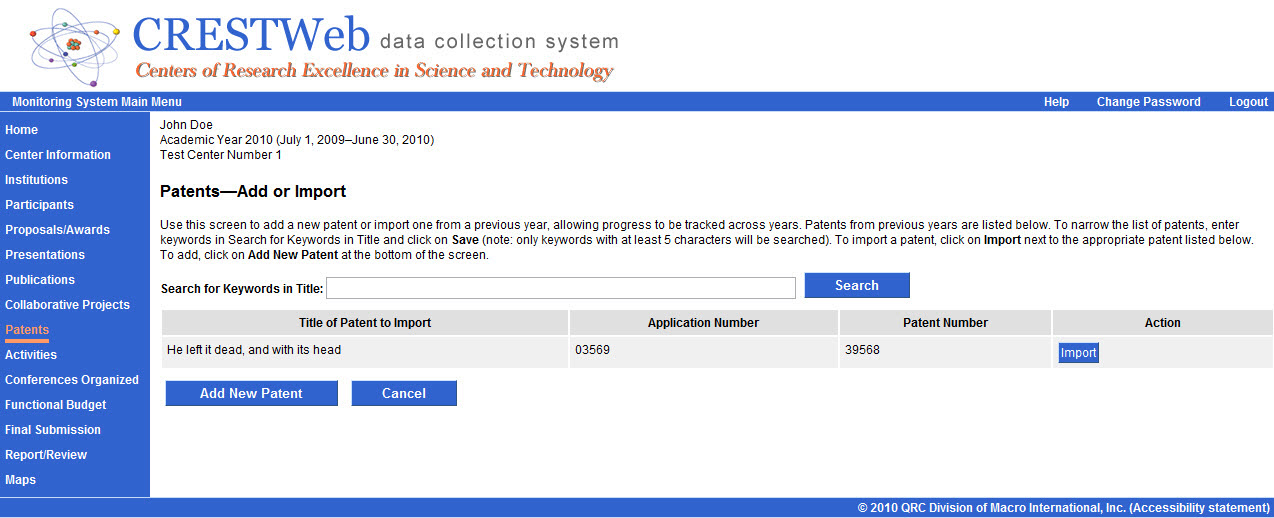Navigate to Final Submission

(53, 430)
